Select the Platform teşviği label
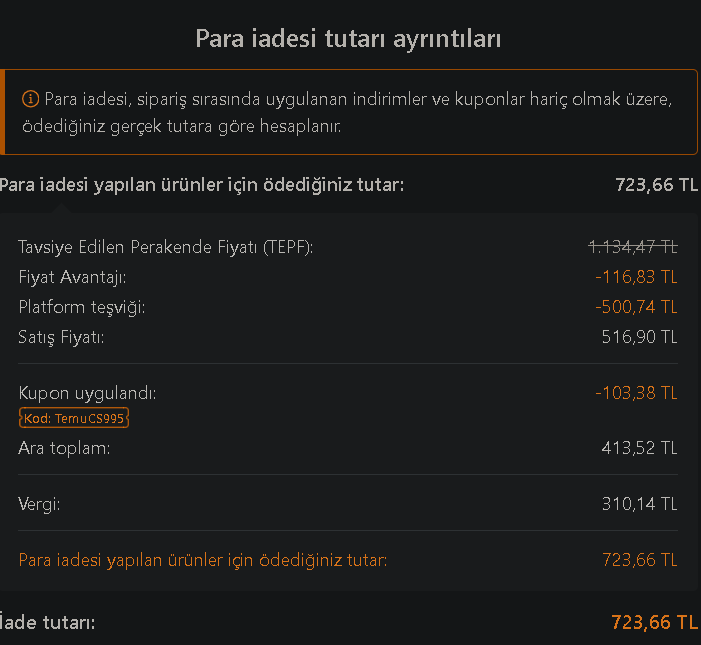 (82, 308)
